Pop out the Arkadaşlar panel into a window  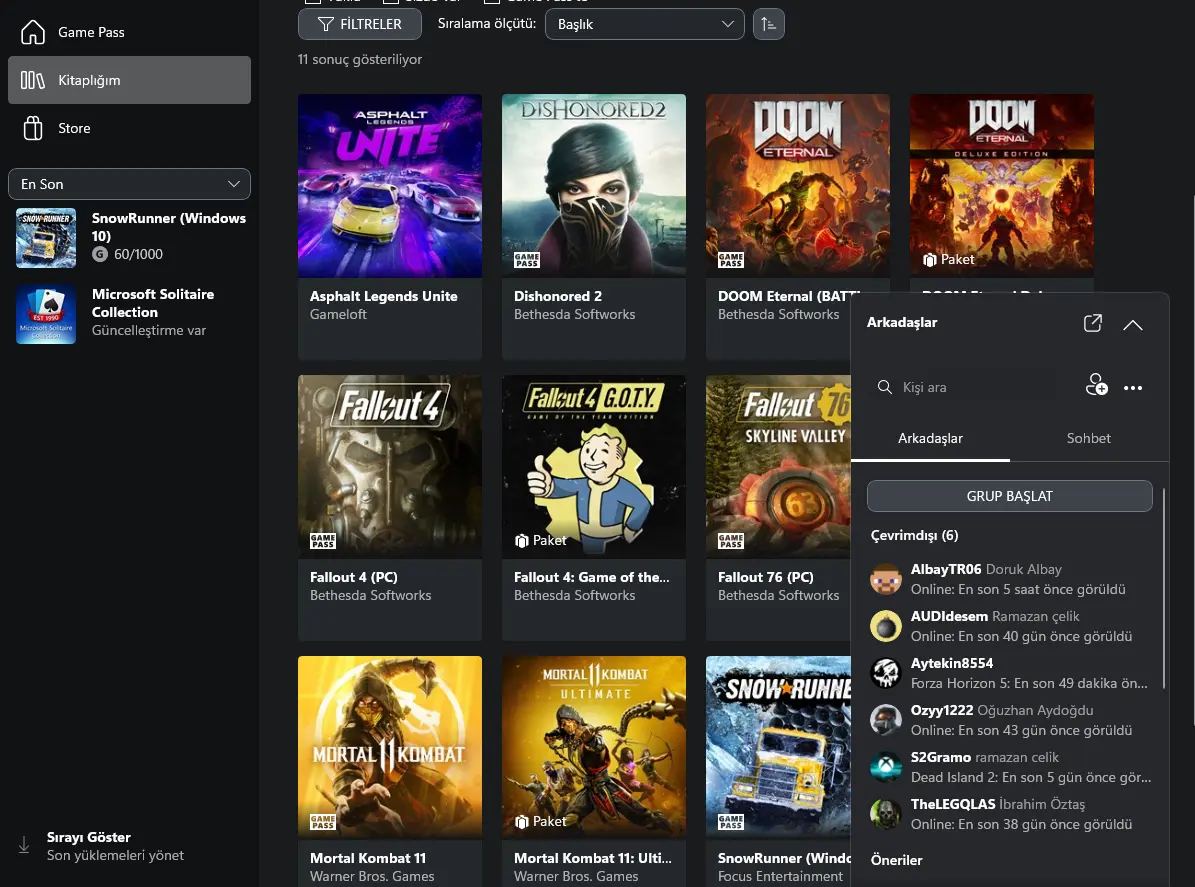click(x=1092, y=323)
